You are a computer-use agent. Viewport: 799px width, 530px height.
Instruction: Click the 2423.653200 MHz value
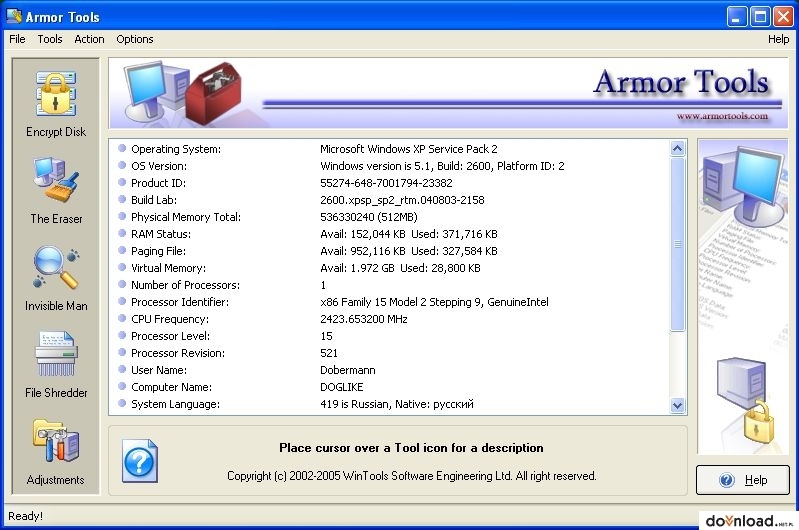tap(364, 319)
